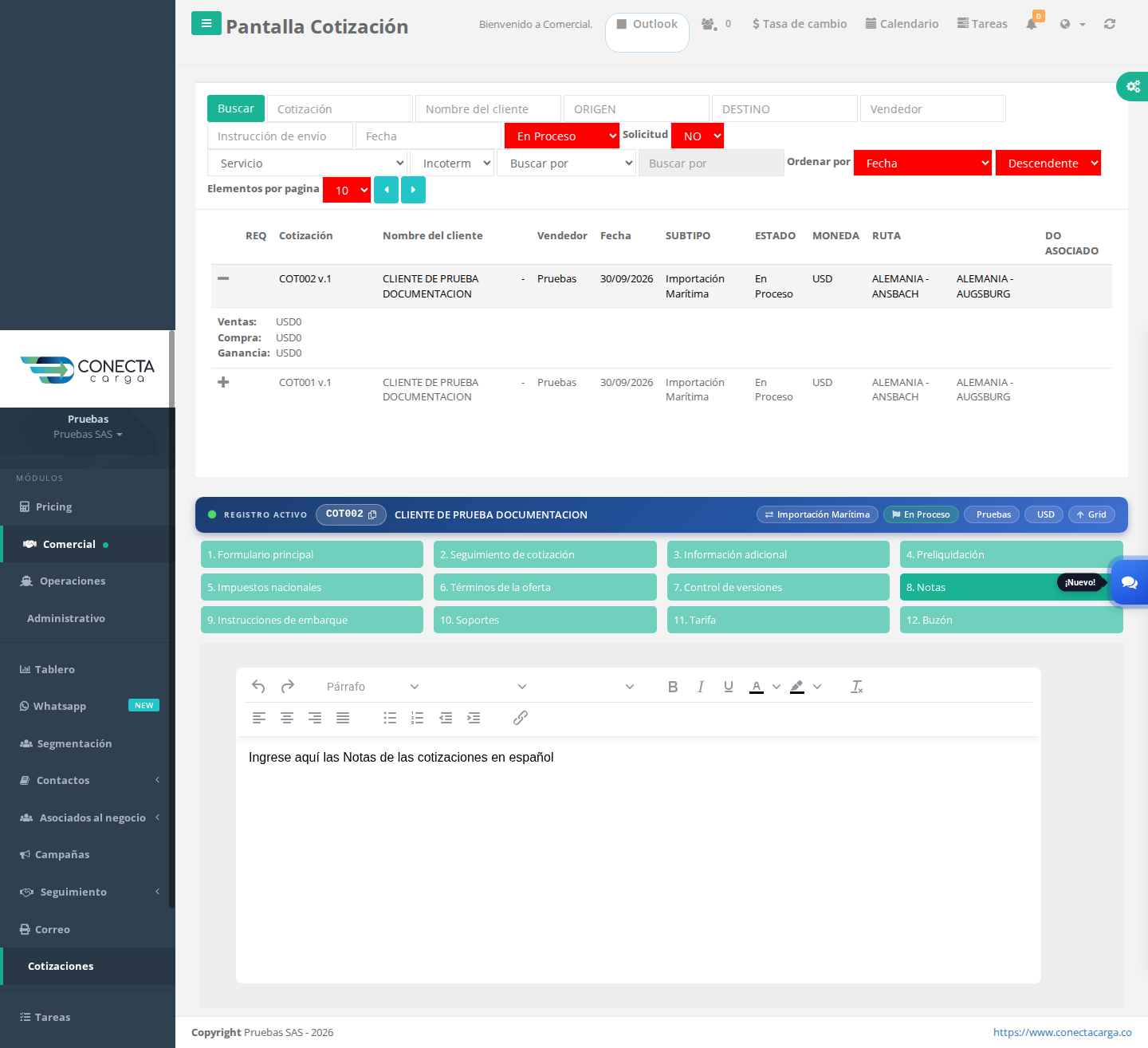Switch to tab 7. Control de versiones
Screen dimensions: 1148x1048
(778, 587)
